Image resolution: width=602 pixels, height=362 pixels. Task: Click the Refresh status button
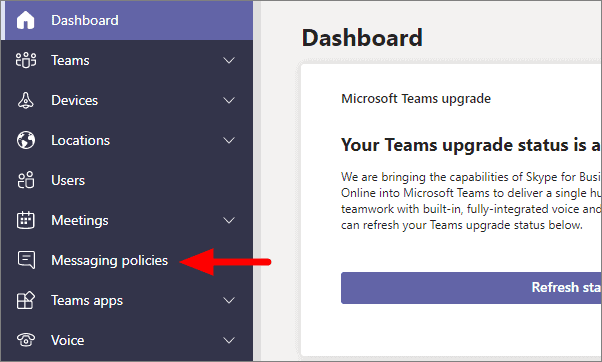pyautogui.click(x=471, y=288)
